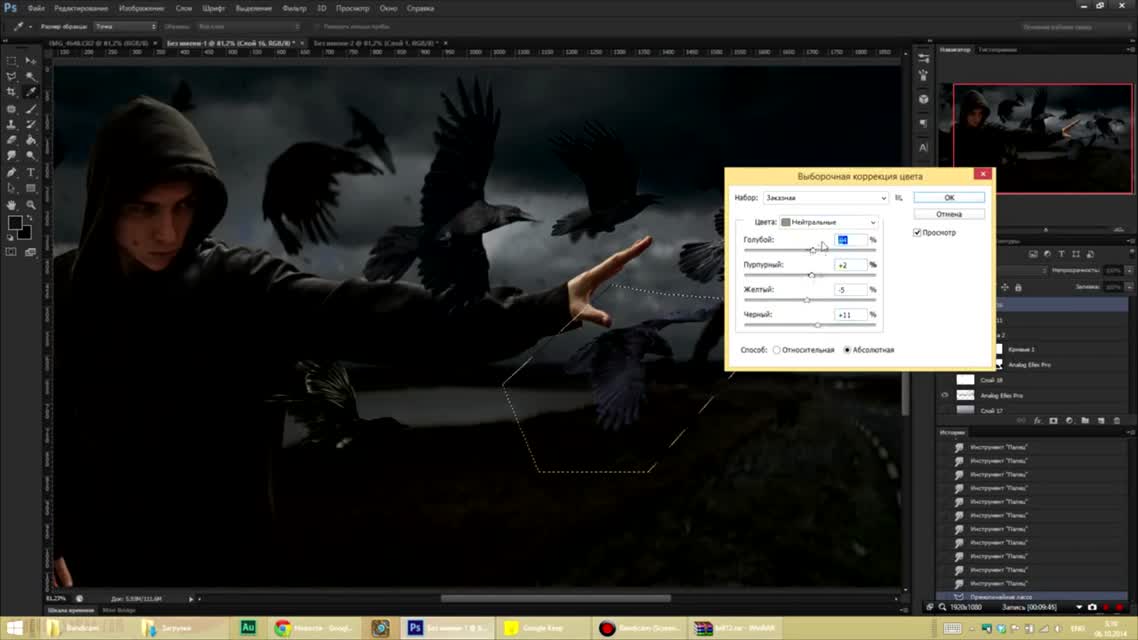Open the layer opacity dropdown arrow
This screenshot has width=1138, height=640.
click(1130, 271)
